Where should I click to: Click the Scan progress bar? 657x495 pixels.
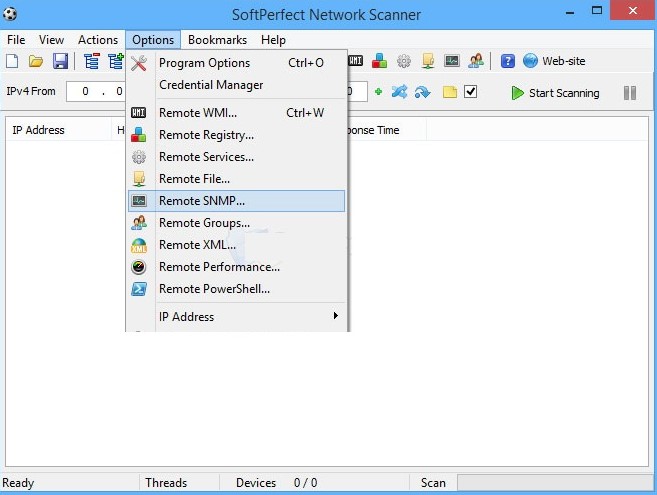pyautogui.click(x=555, y=483)
